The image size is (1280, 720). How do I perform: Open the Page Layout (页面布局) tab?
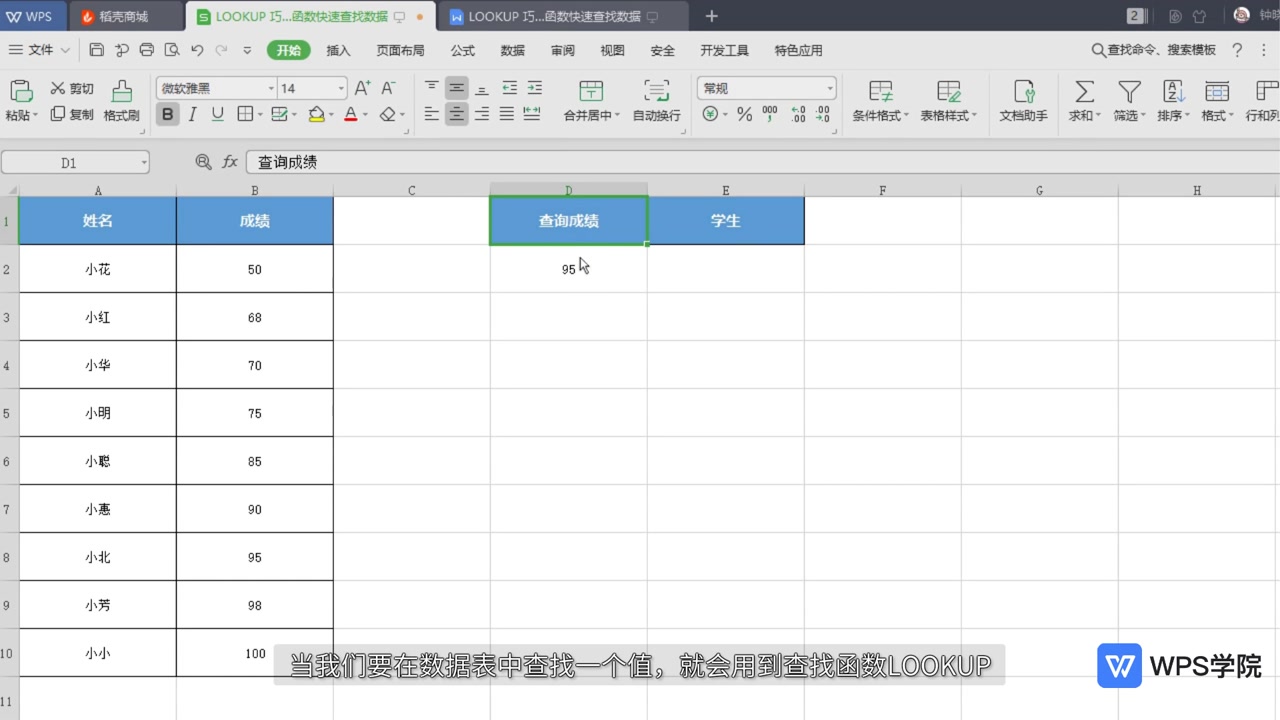(400, 50)
